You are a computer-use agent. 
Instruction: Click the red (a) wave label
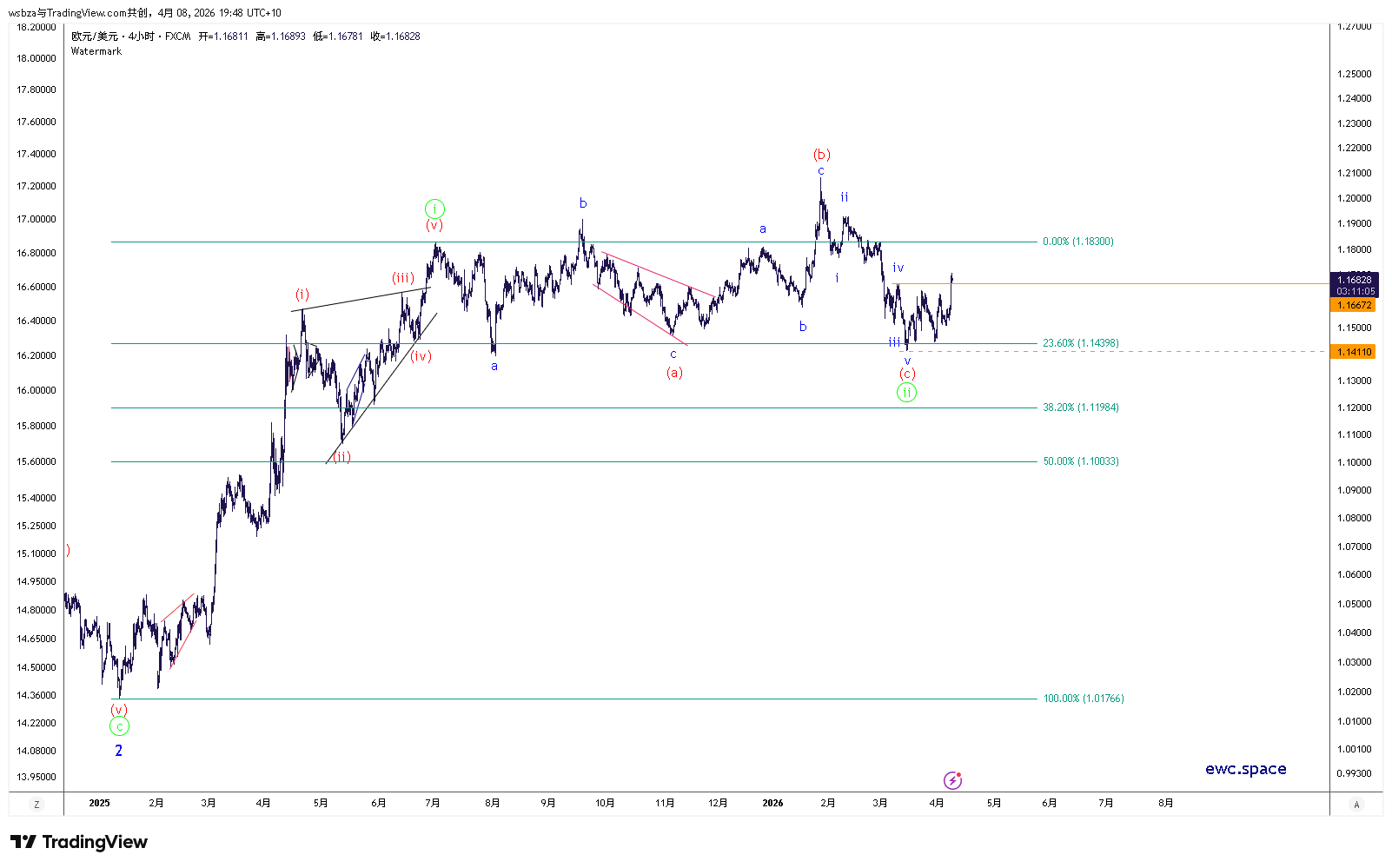674,373
